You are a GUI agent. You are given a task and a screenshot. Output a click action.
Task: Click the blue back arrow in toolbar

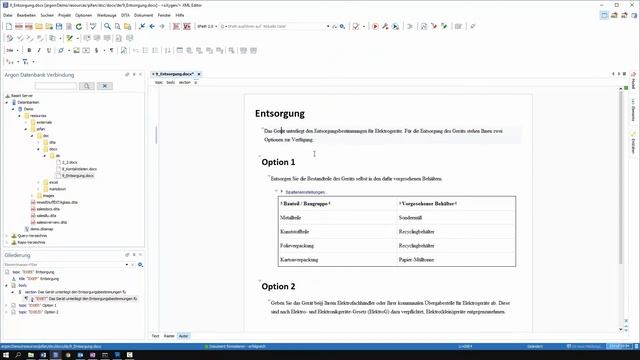(152, 27)
